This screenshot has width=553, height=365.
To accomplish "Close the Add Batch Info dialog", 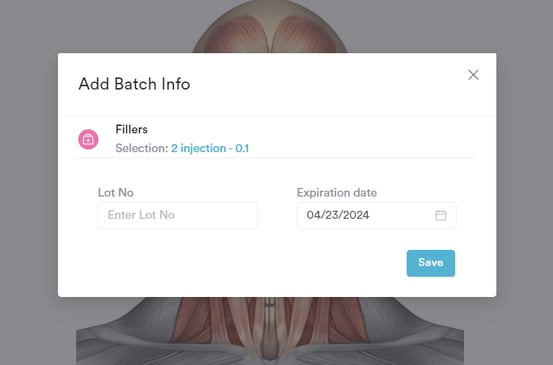I will (473, 75).
